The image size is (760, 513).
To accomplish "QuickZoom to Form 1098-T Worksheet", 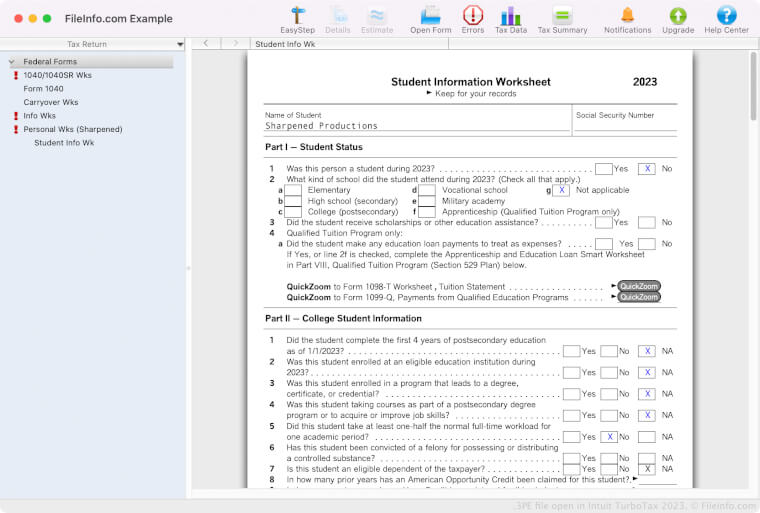I will coord(638,286).
